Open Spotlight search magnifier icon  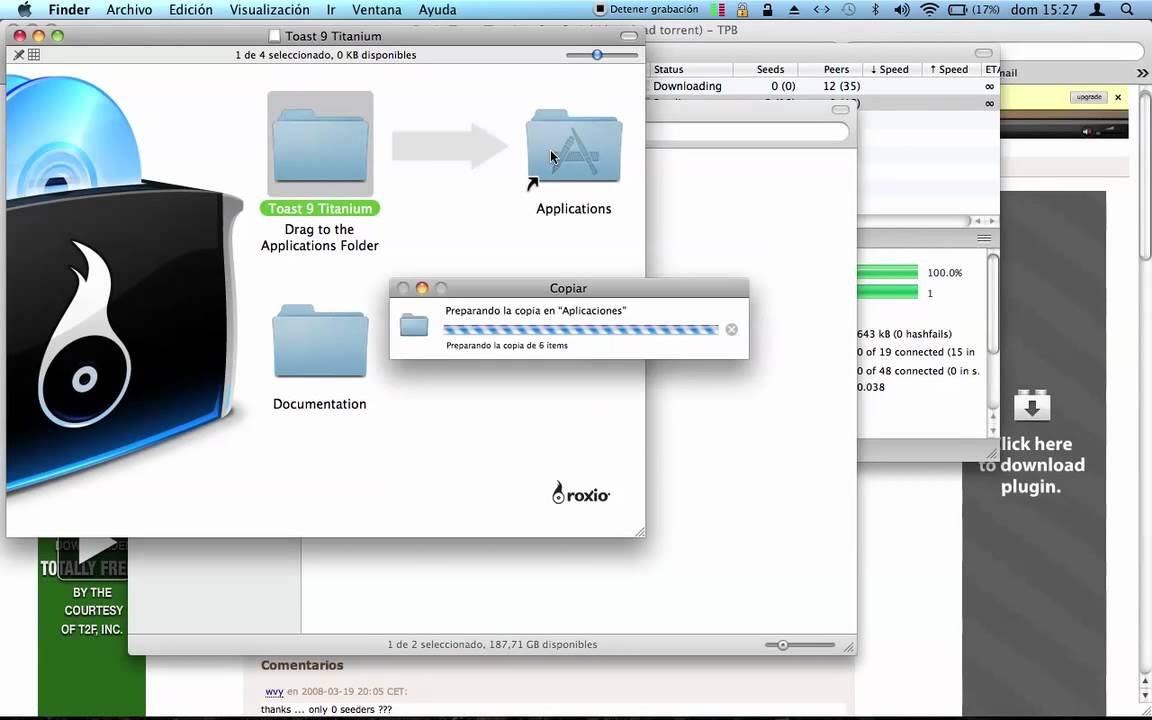[x=1127, y=10]
